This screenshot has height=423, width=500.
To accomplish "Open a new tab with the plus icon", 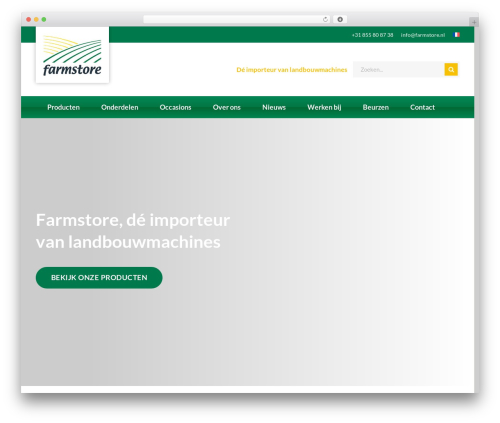I will click(x=474, y=22).
